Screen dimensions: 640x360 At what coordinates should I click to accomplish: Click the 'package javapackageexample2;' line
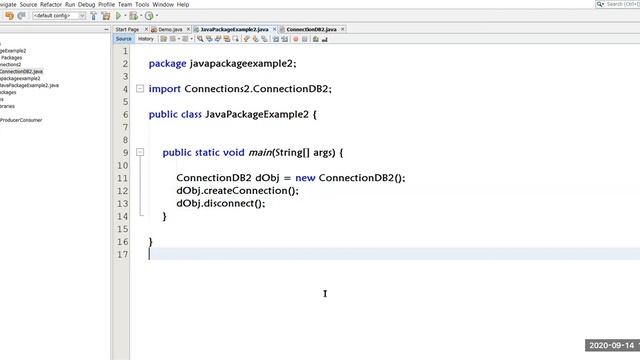(x=222, y=64)
